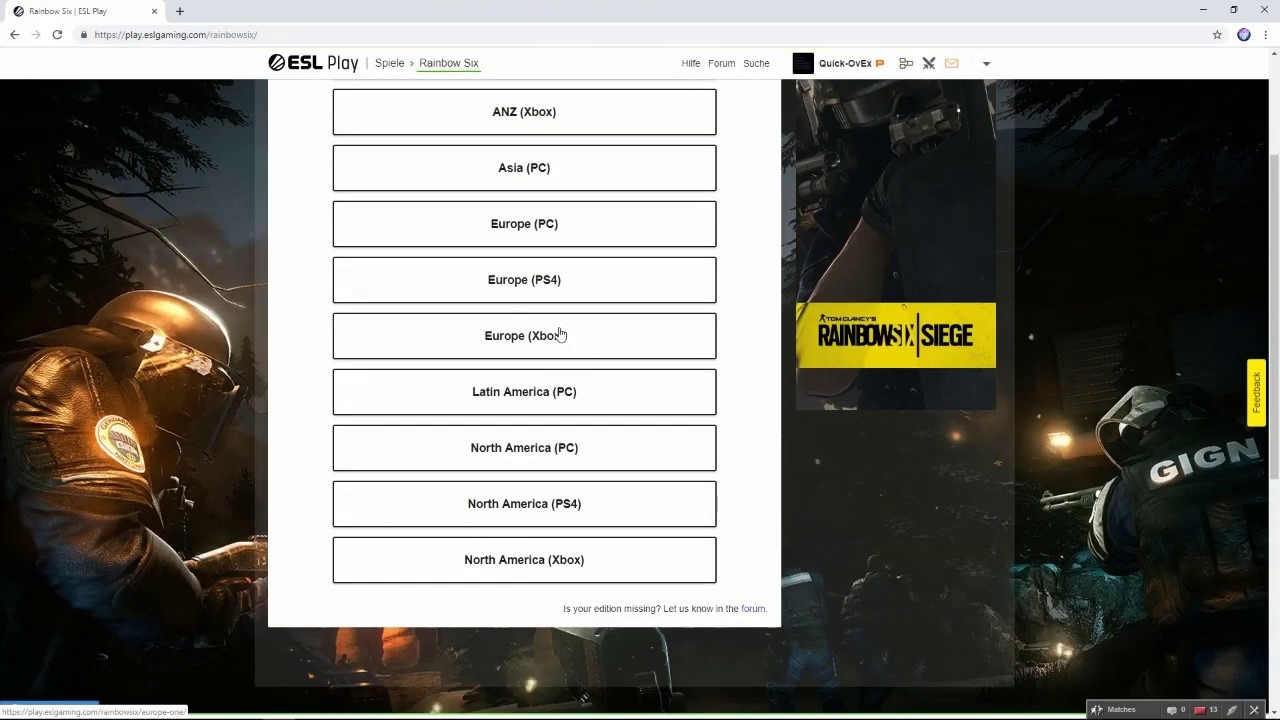Image resolution: width=1280 pixels, height=720 pixels.
Task: Choose the North America (PC) edition
Action: pyautogui.click(x=524, y=448)
